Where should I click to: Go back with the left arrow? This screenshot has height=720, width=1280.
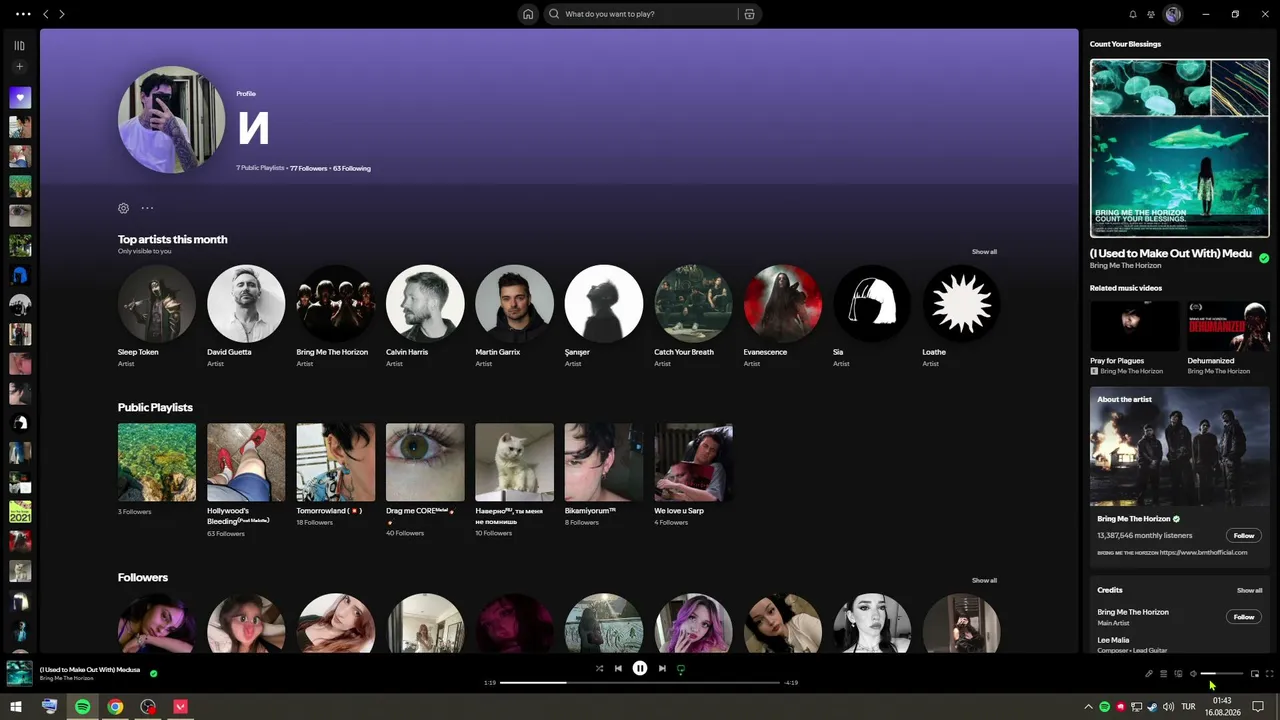45,14
